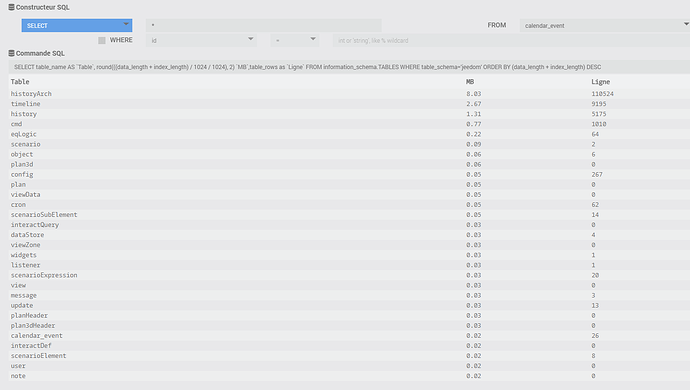
Task: Enable the WHERE checkbox
Action: tap(102, 40)
